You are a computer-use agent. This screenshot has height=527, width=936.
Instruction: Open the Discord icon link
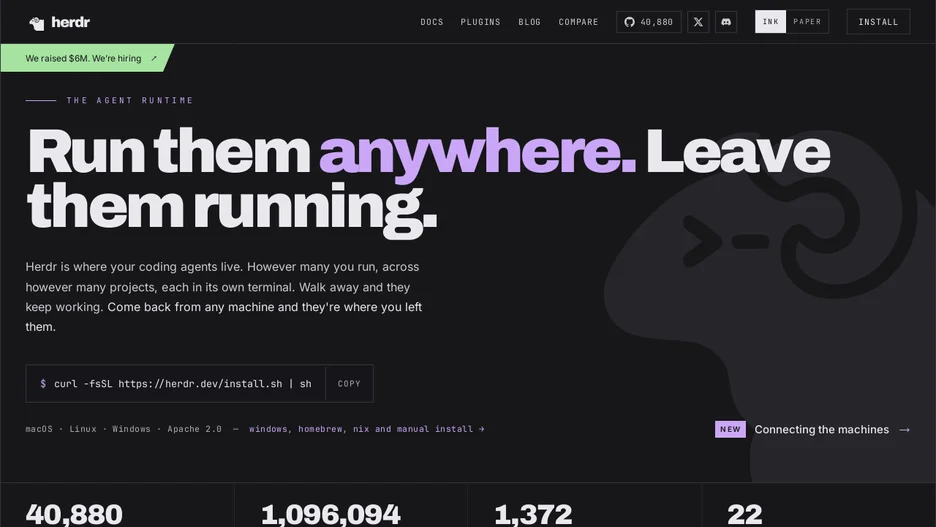pyautogui.click(x=726, y=22)
